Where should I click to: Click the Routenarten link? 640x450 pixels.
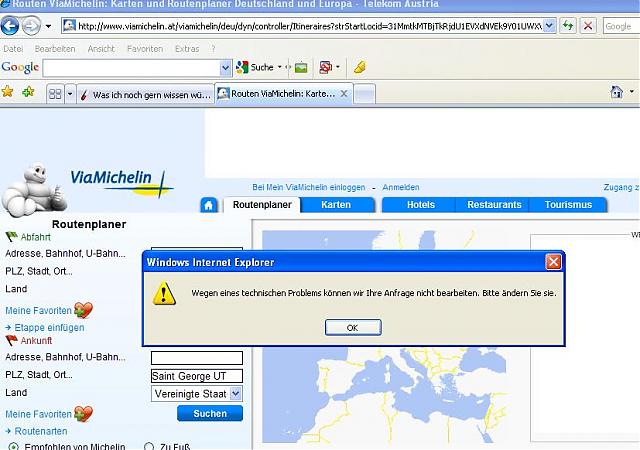click(x=41, y=431)
